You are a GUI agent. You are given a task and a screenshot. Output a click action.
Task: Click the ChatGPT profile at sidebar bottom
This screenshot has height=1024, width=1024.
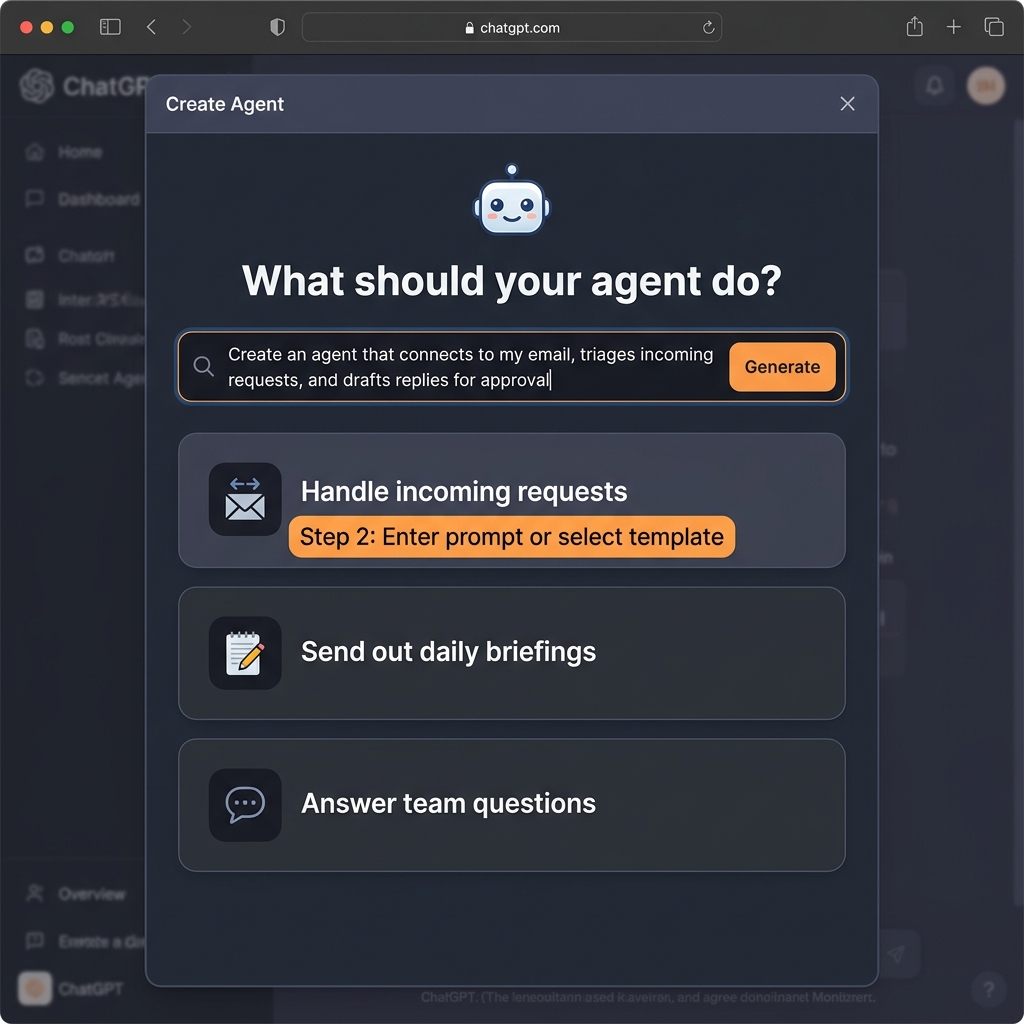click(71, 989)
